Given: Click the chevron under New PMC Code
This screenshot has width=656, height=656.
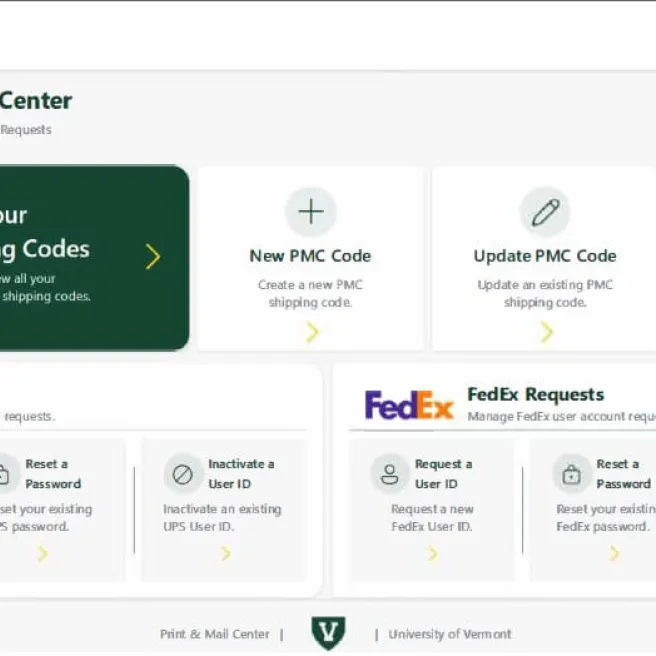Looking at the screenshot, I should [x=312, y=332].
